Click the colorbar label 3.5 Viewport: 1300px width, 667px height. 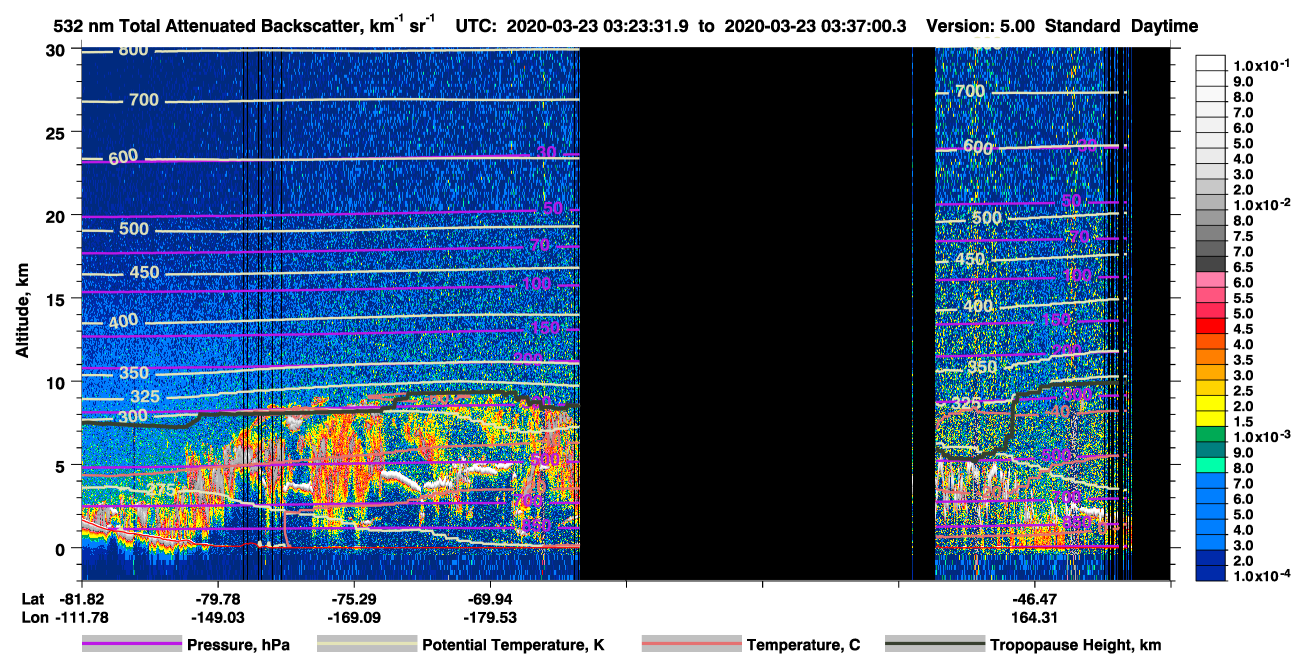coord(1245,359)
